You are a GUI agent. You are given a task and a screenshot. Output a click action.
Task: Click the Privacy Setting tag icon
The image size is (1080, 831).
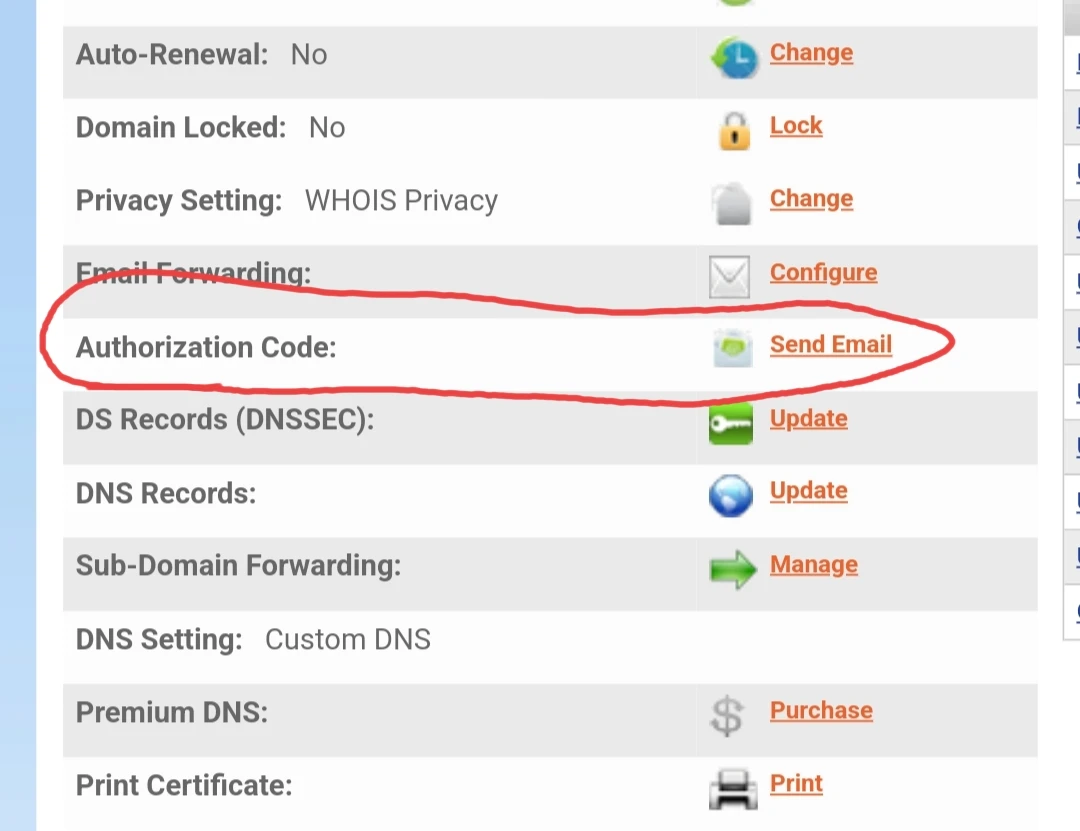click(x=730, y=204)
